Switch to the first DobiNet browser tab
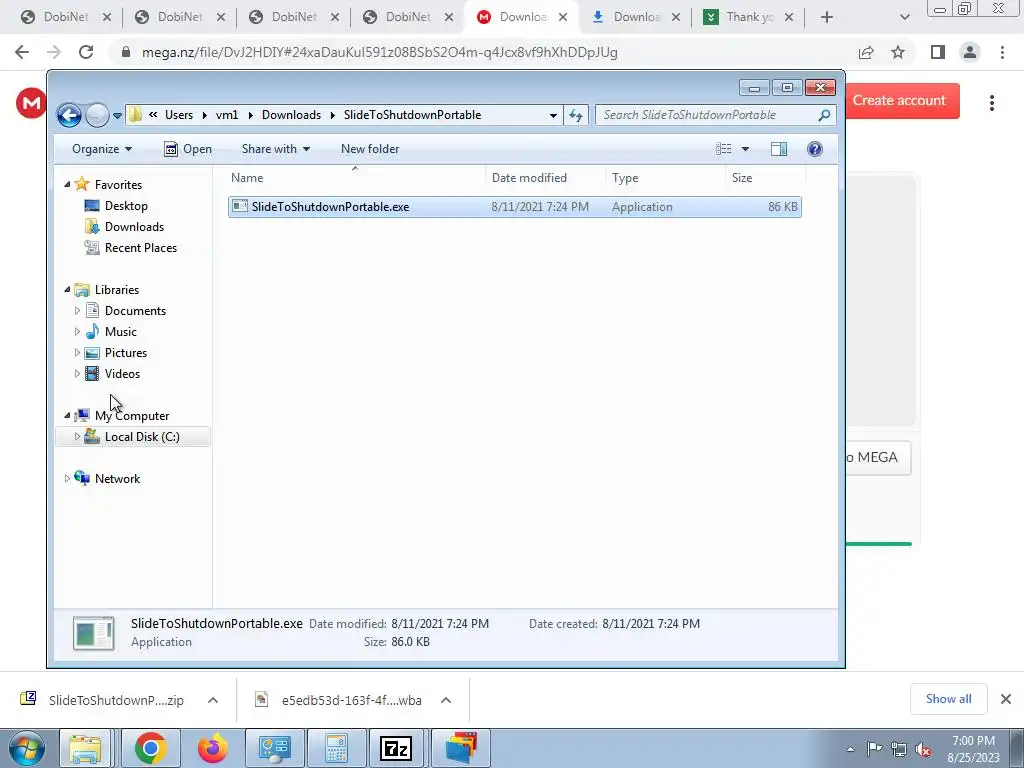The height and width of the screenshot is (768, 1024). click(x=65, y=17)
